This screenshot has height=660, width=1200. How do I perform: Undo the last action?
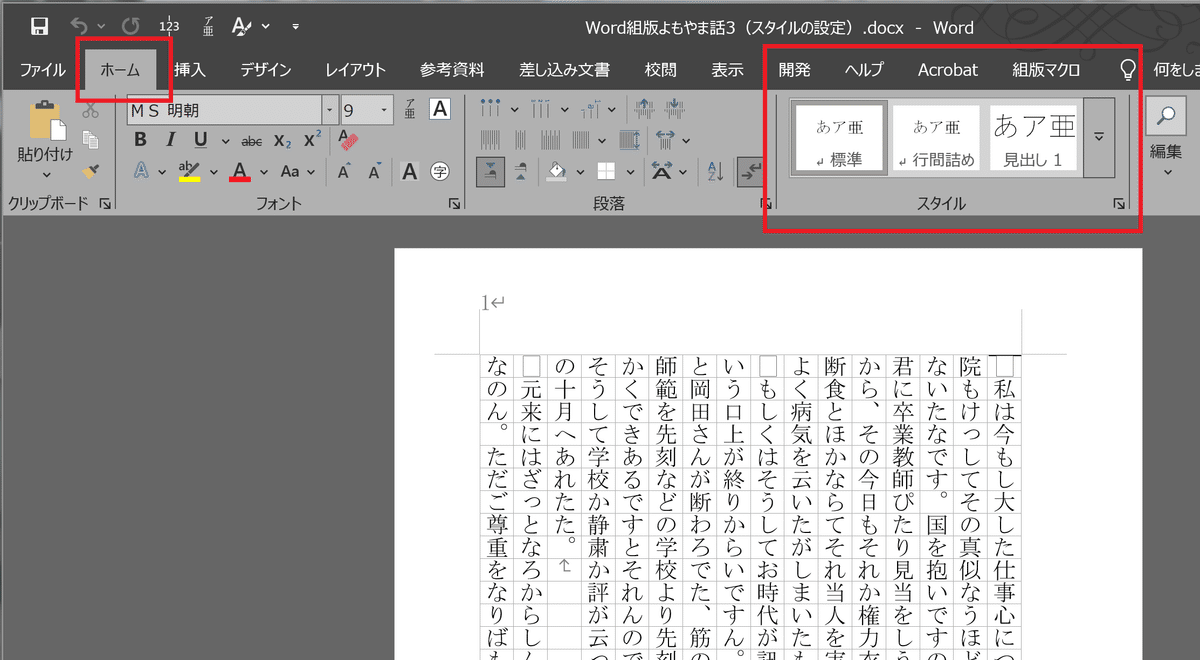(x=80, y=27)
